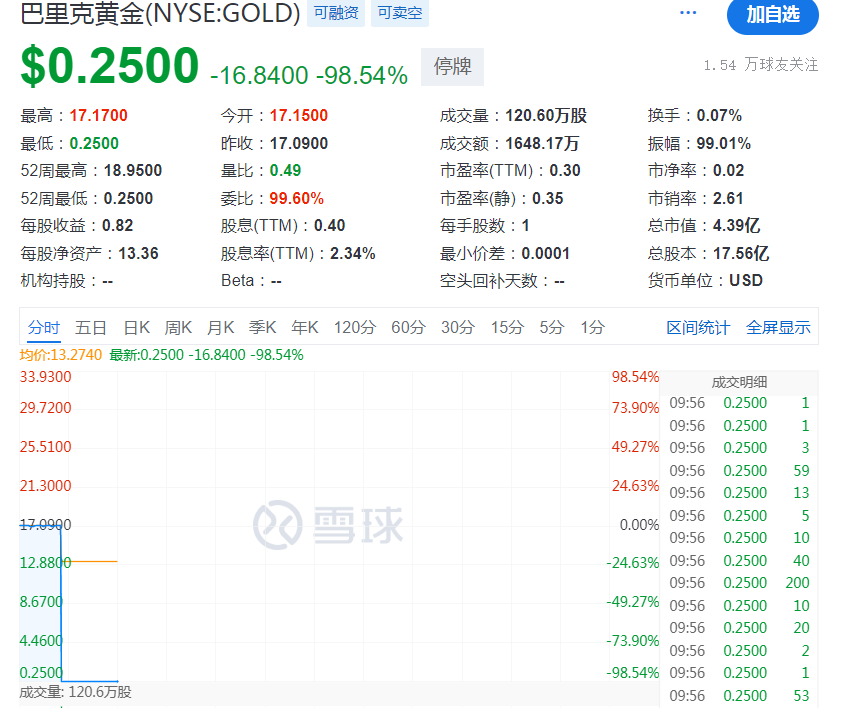Open the 区间统计 link

(698, 328)
